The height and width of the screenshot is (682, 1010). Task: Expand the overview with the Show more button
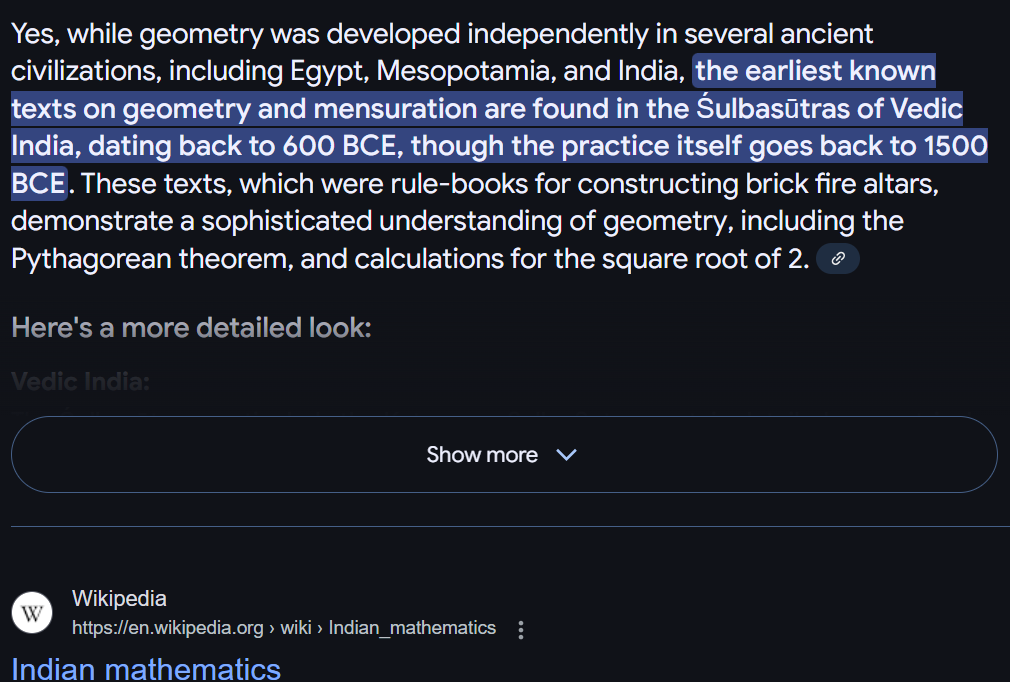(x=503, y=455)
